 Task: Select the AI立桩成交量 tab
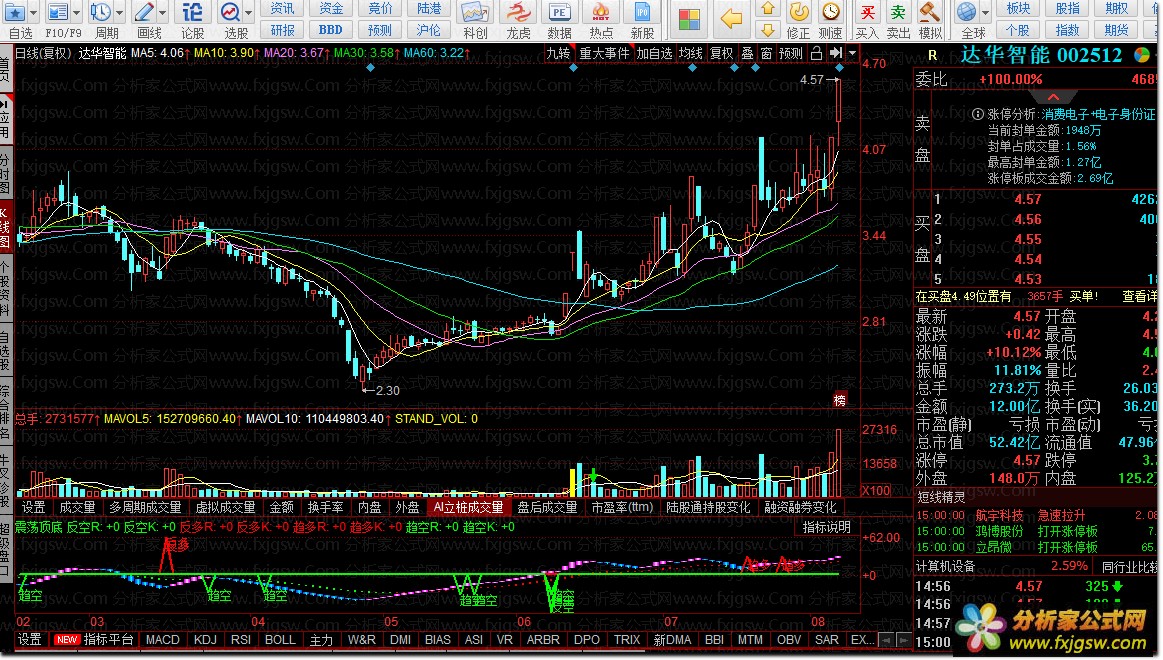tap(468, 507)
